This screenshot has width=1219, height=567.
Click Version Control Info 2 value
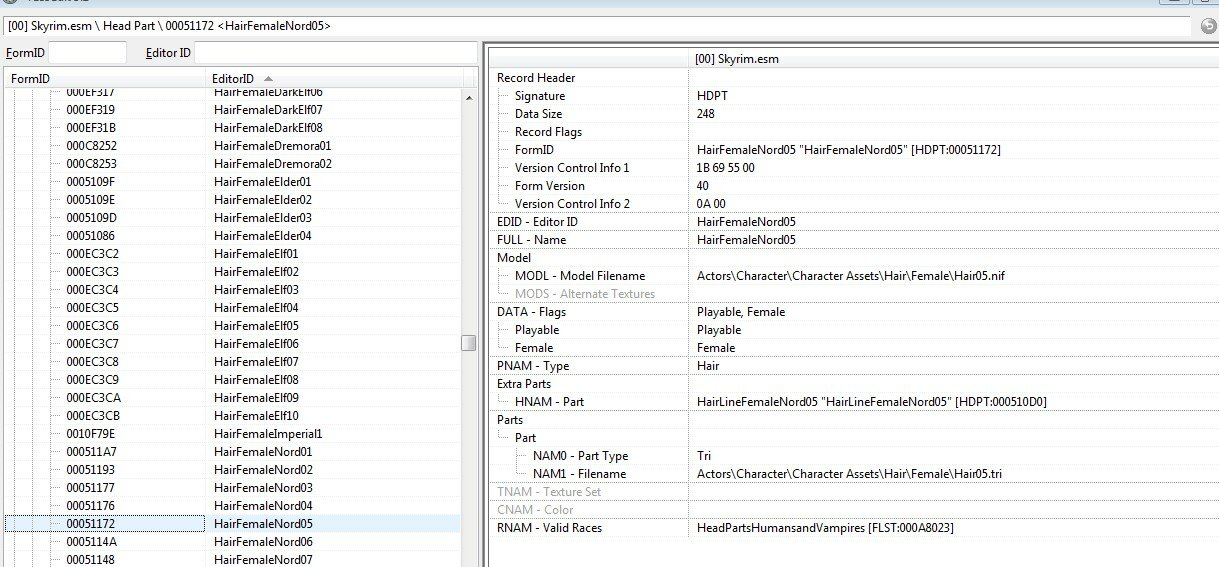tap(711, 204)
